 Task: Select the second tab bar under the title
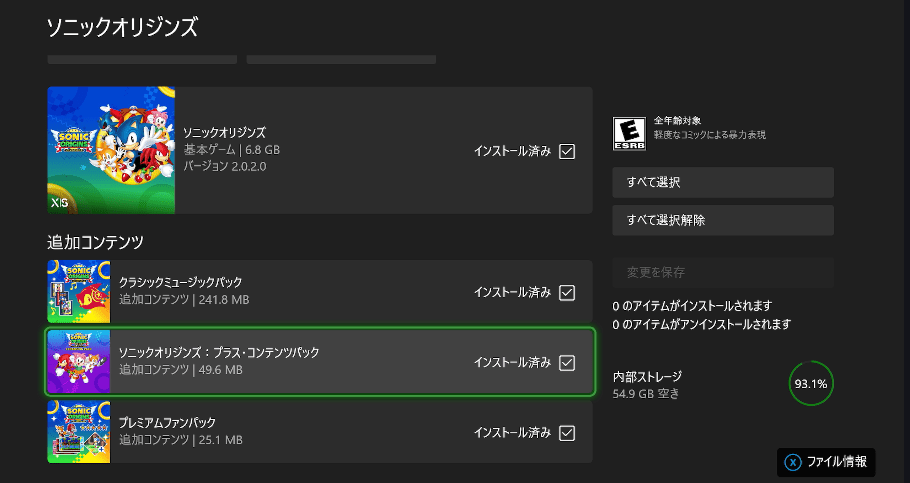(x=341, y=59)
